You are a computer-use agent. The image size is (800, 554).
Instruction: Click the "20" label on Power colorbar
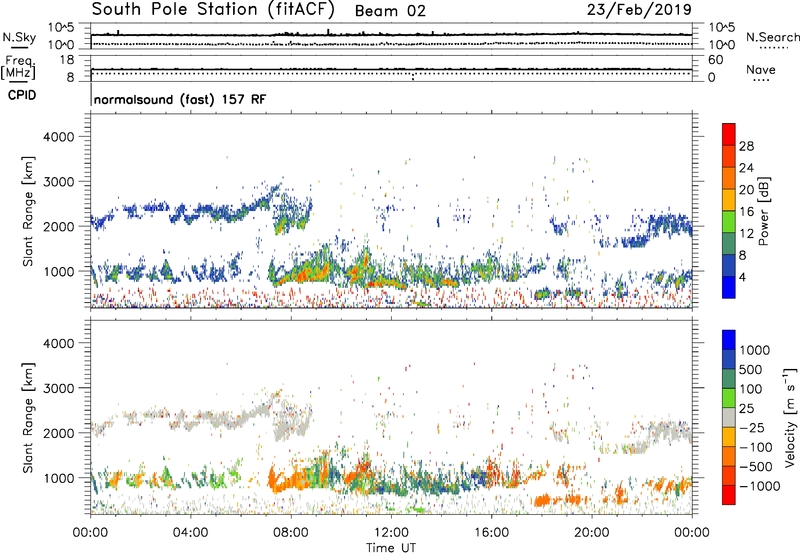[x=746, y=190]
